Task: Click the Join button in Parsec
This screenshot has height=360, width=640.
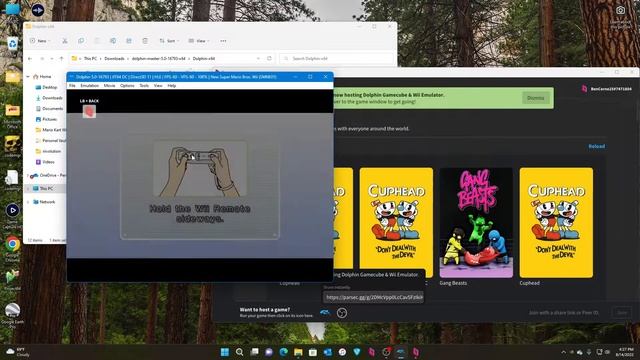Action: pos(622,313)
